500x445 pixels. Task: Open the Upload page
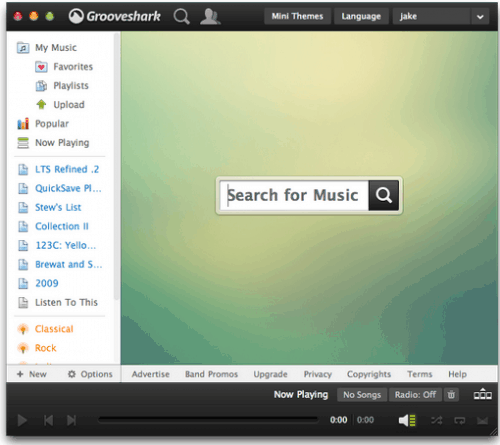click(69, 105)
